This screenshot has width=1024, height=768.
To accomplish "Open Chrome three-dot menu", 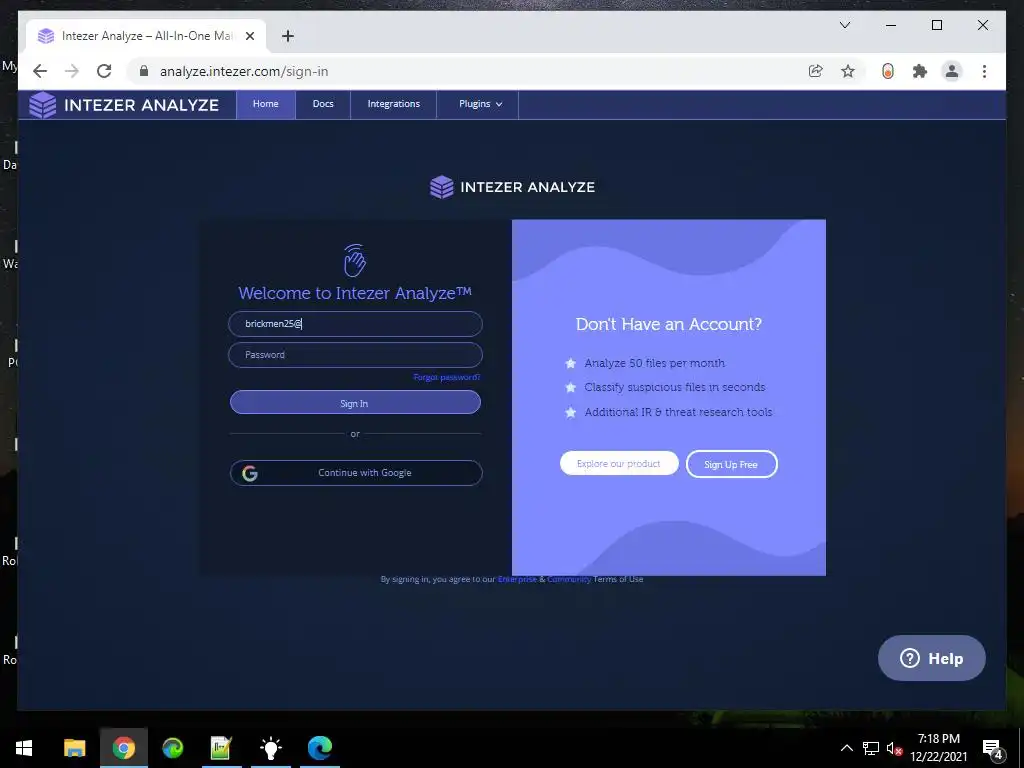I will click(984, 71).
